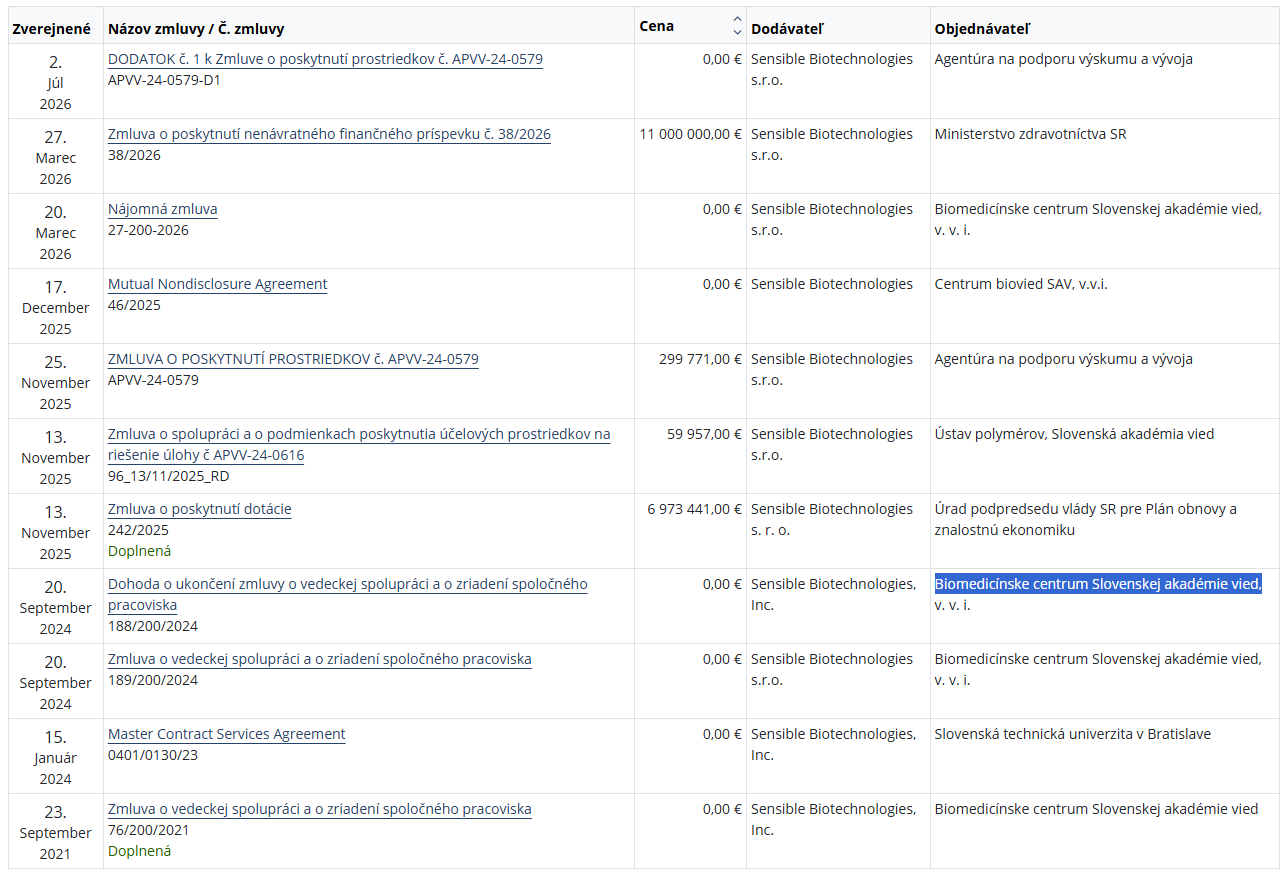Click the publication date 2. Júl 2026
The image size is (1286, 878).
(56, 81)
